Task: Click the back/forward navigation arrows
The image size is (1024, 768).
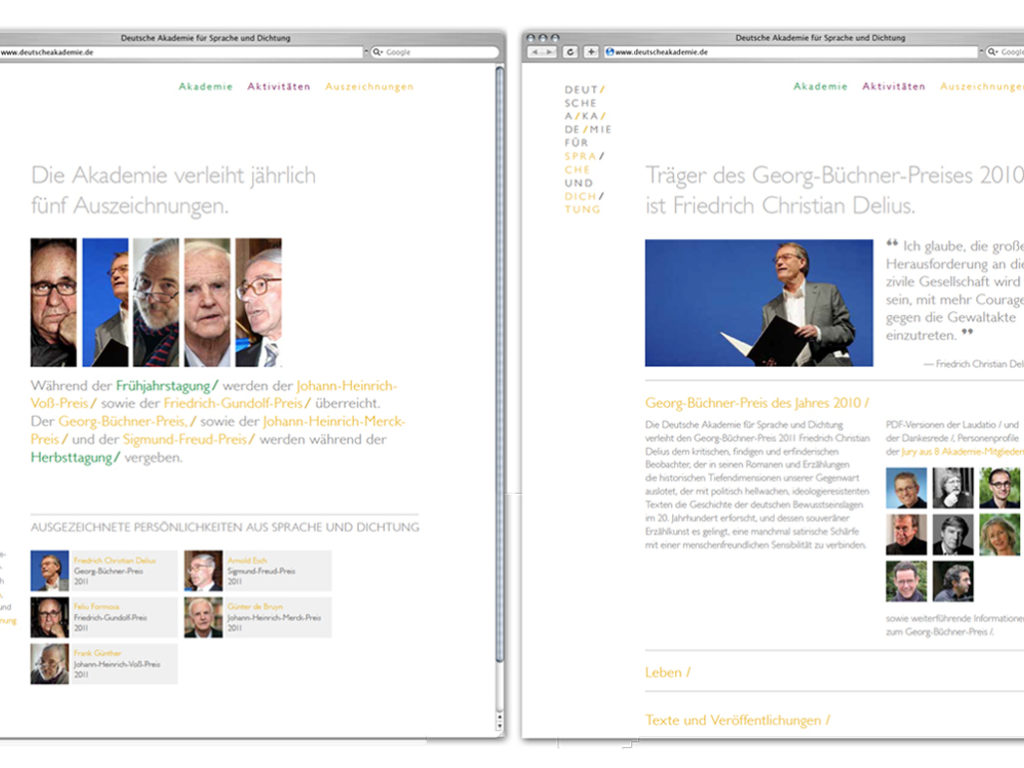Action: (x=542, y=51)
